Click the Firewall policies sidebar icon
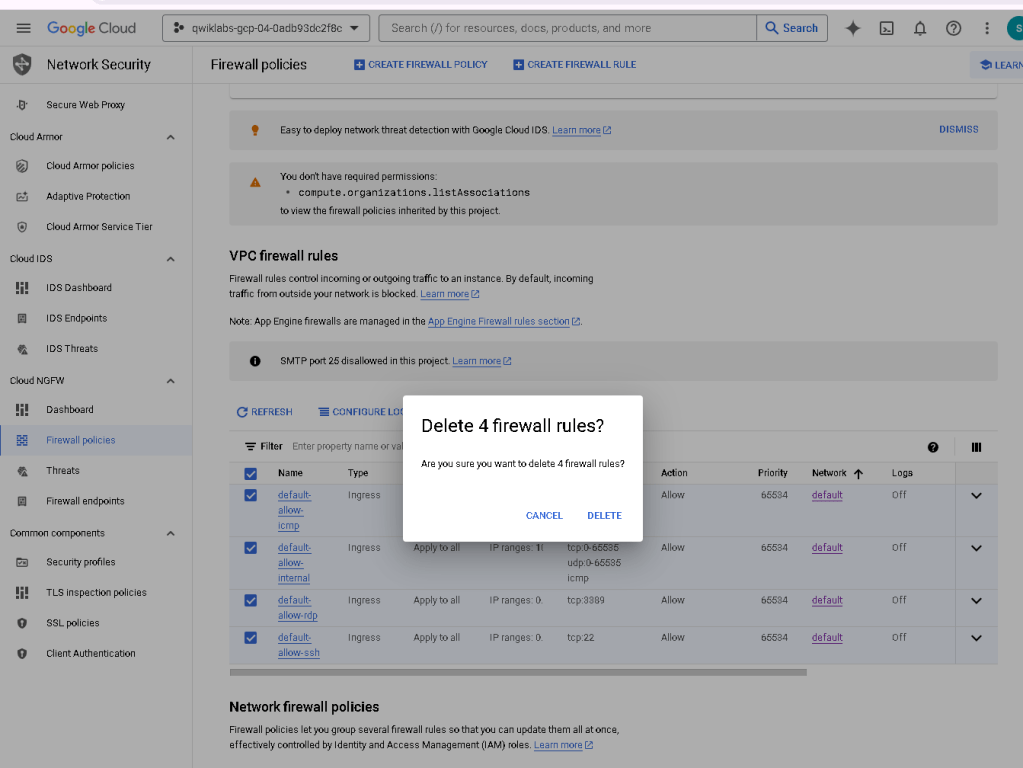The image size is (1023, 768). (22, 440)
